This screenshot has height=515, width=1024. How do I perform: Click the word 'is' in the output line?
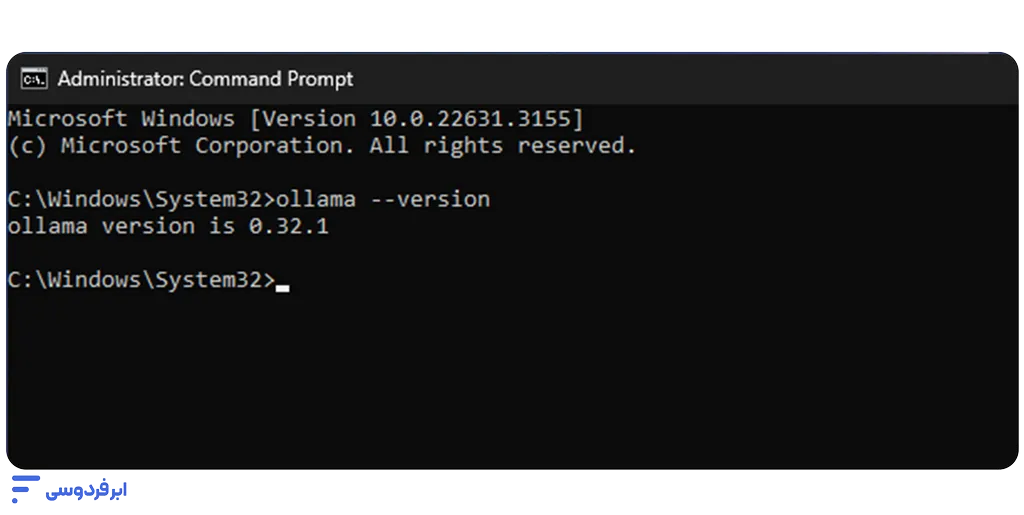[x=222, y=226]
